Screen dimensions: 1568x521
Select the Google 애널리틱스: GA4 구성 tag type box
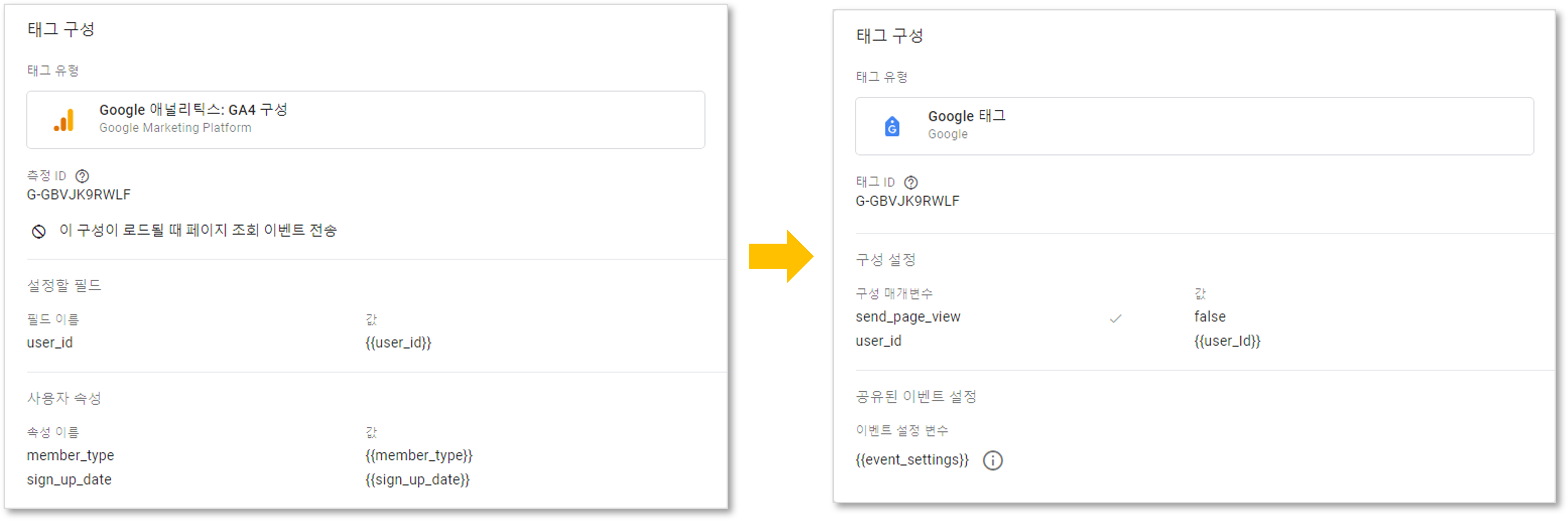pyautogui.click(x=366, y=120)
